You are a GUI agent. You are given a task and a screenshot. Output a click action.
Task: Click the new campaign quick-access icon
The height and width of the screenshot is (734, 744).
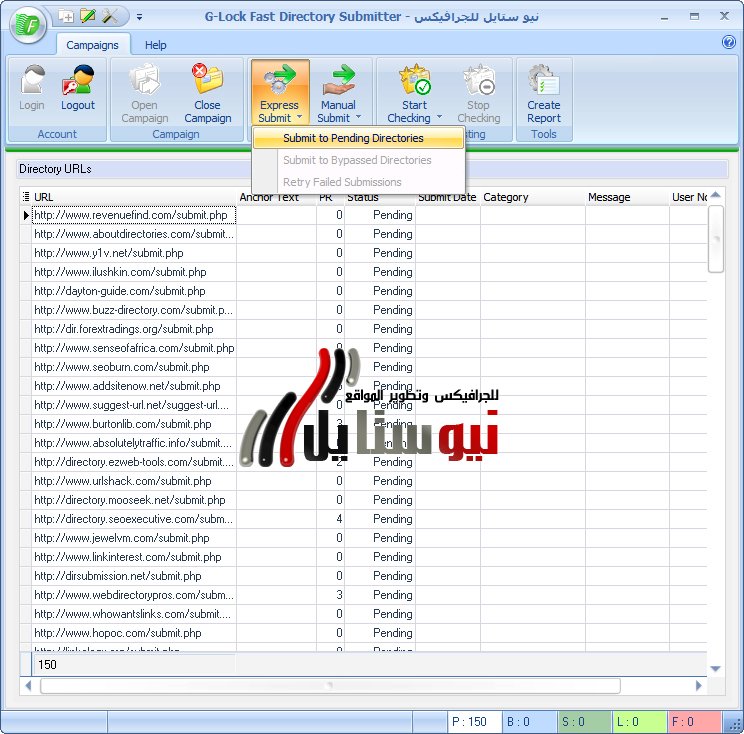(x=66, y=17)
